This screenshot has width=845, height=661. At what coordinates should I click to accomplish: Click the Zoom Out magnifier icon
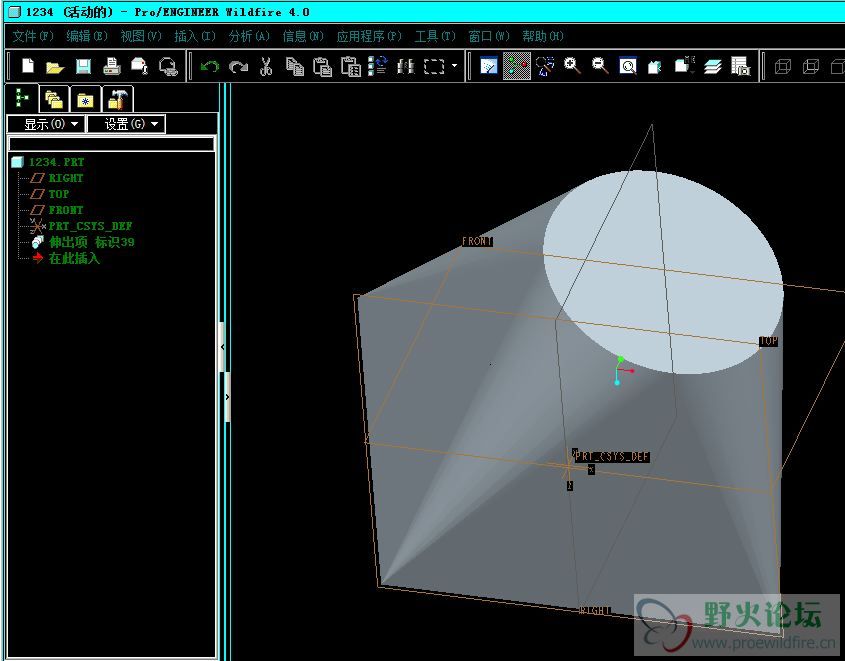(601, 66)
